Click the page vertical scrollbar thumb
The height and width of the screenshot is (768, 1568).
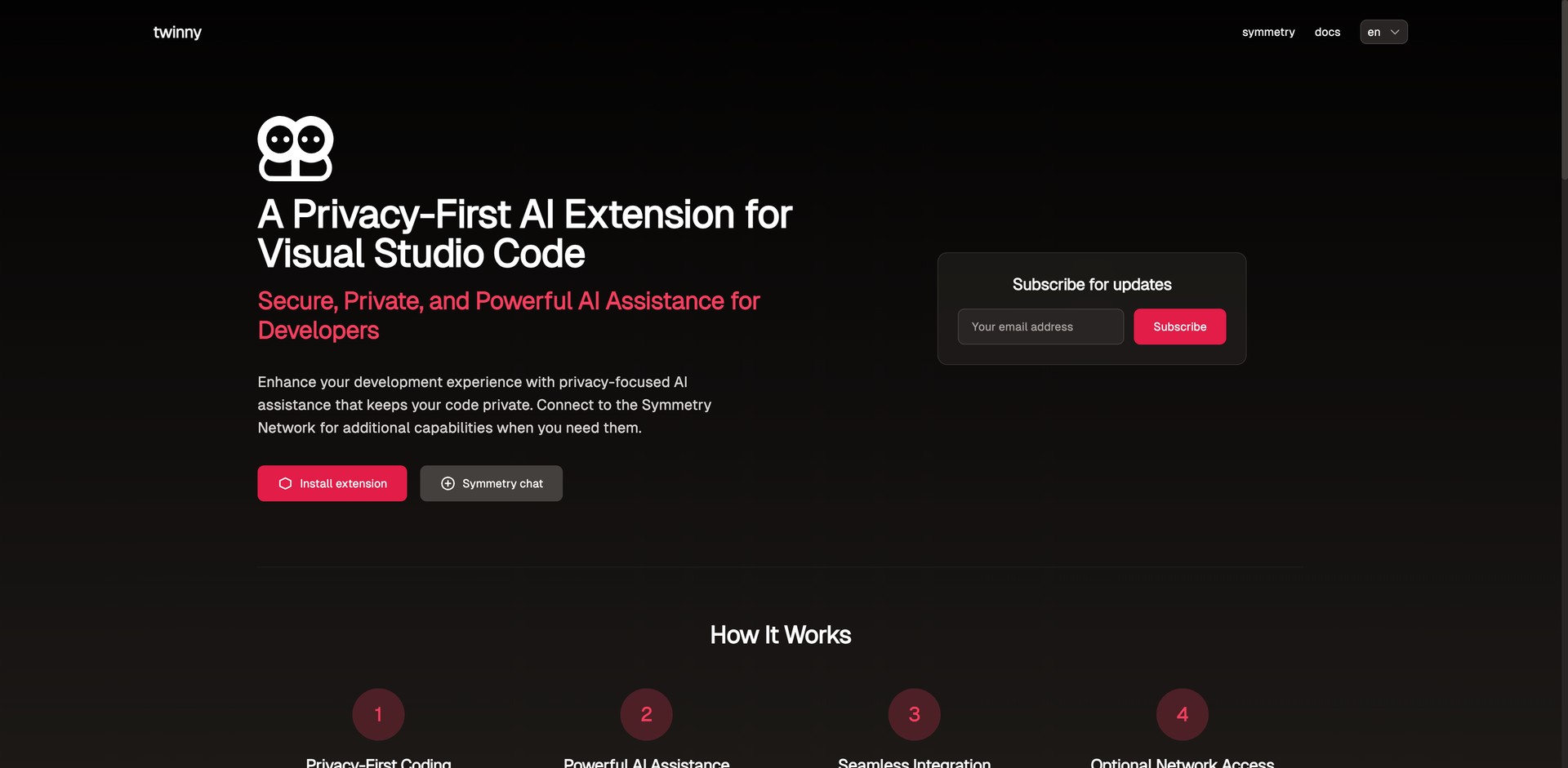click(1564, 90)
